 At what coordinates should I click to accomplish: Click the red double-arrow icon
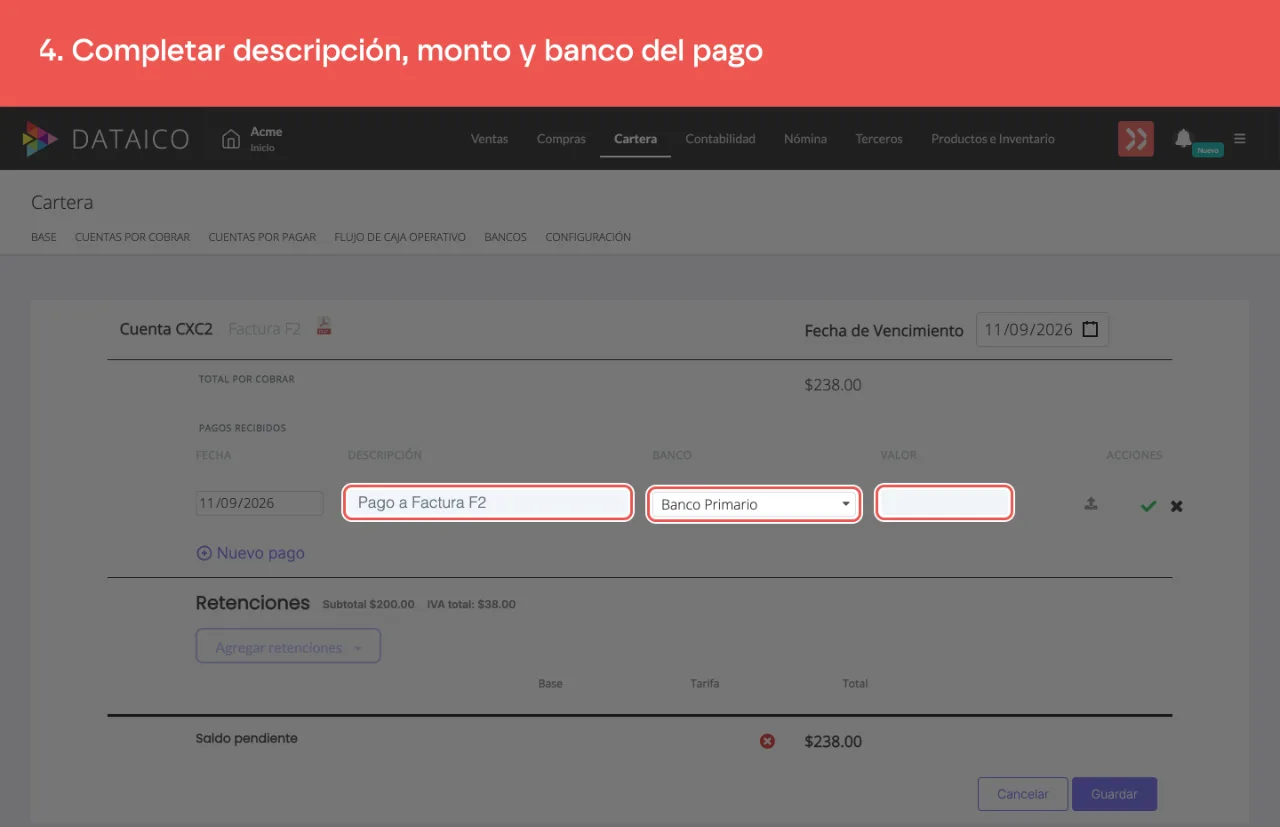[x=1136, y=139]
